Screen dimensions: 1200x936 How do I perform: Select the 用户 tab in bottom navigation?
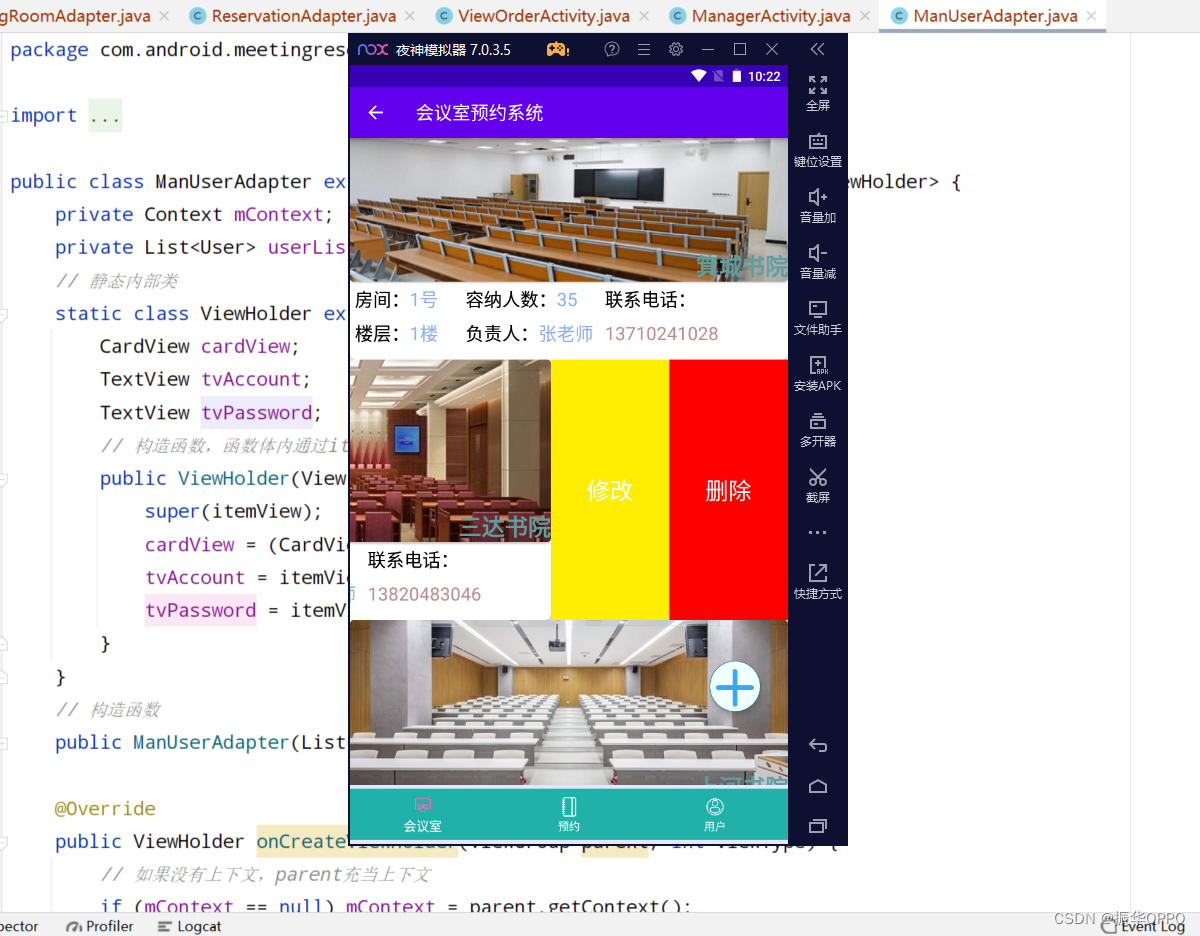(x=714, y=813)
